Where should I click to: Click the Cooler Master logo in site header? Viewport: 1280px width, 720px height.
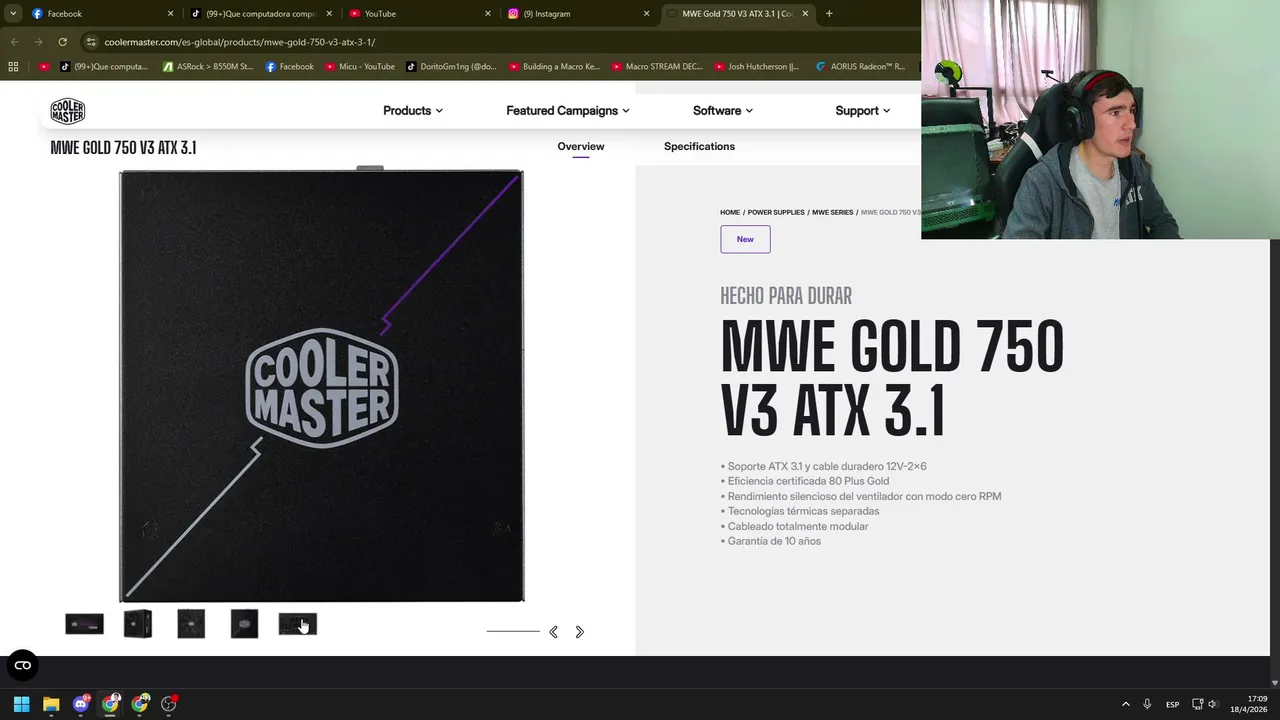click(x=68, y=111)
